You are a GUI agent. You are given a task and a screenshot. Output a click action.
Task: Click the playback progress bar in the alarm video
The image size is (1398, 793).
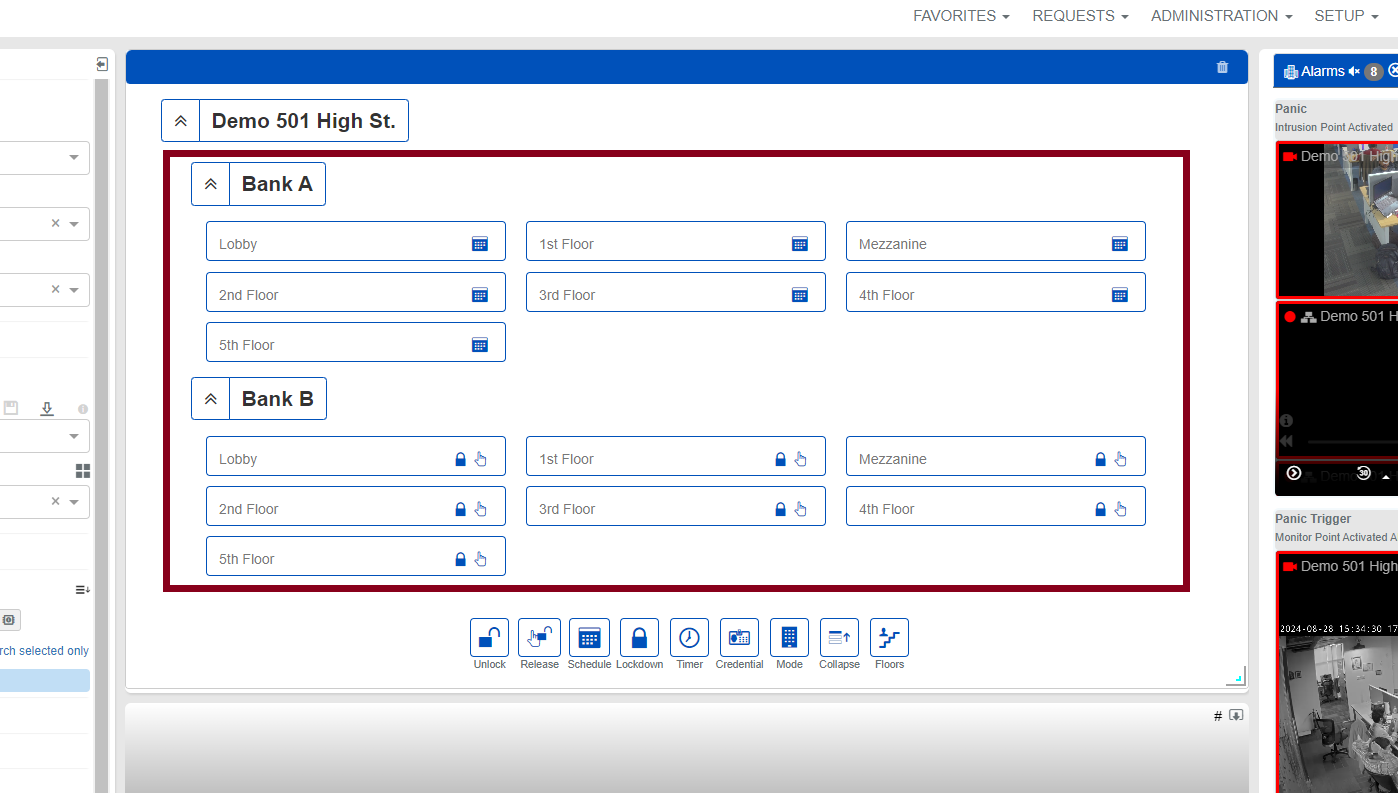(x=1350, y=441)
